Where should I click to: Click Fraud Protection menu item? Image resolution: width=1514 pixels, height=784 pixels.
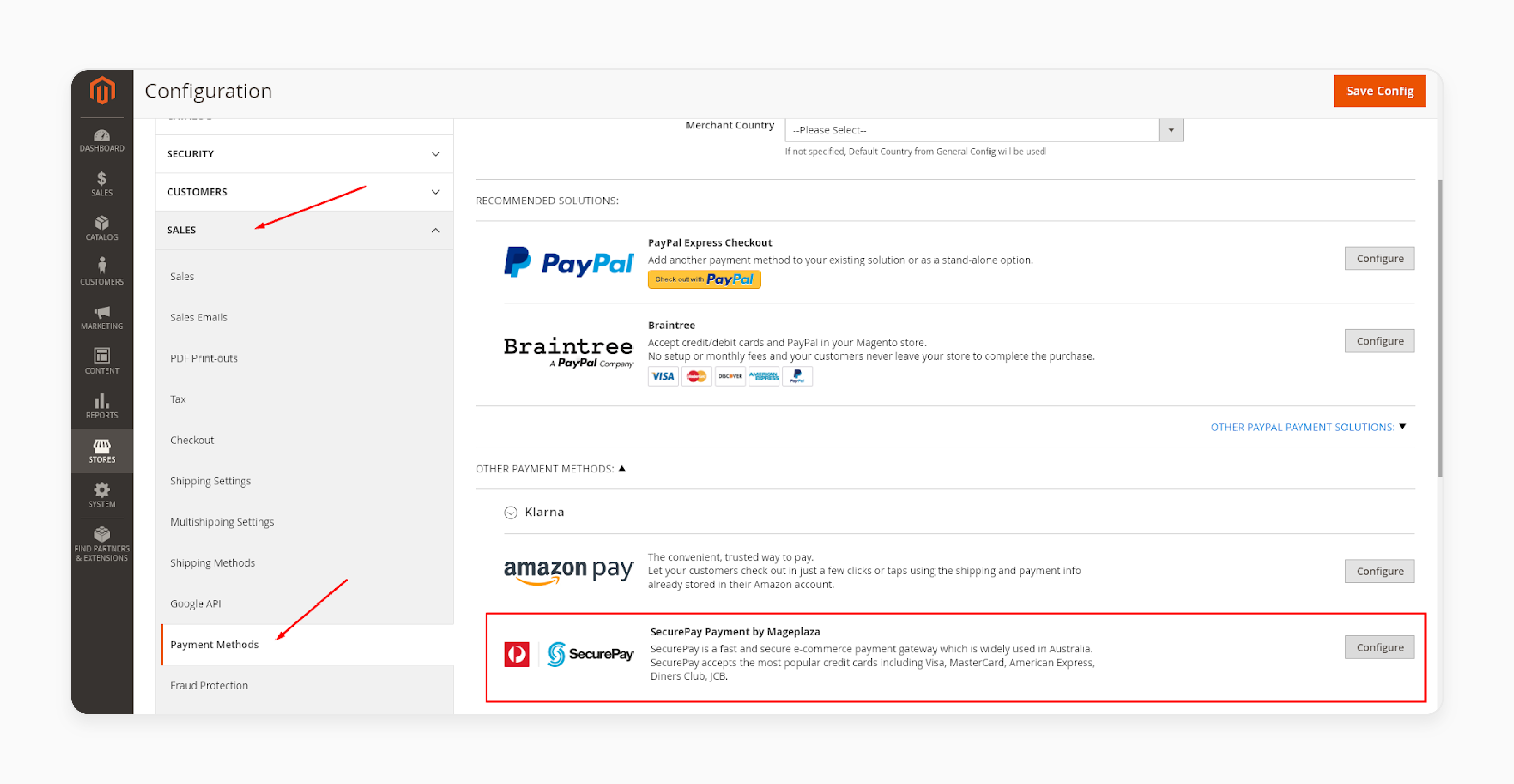pos(208,685)
